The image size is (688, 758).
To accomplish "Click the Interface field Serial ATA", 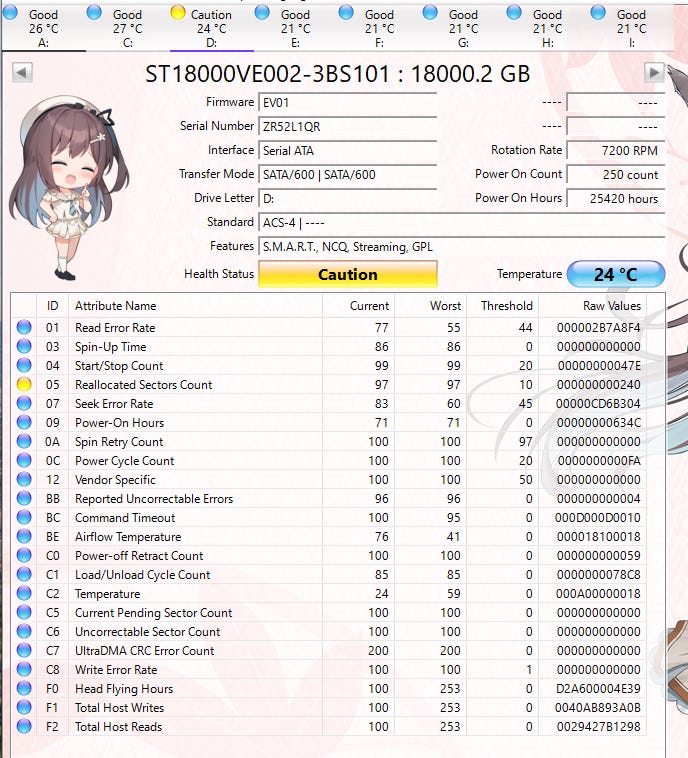I will click(348, 151).
